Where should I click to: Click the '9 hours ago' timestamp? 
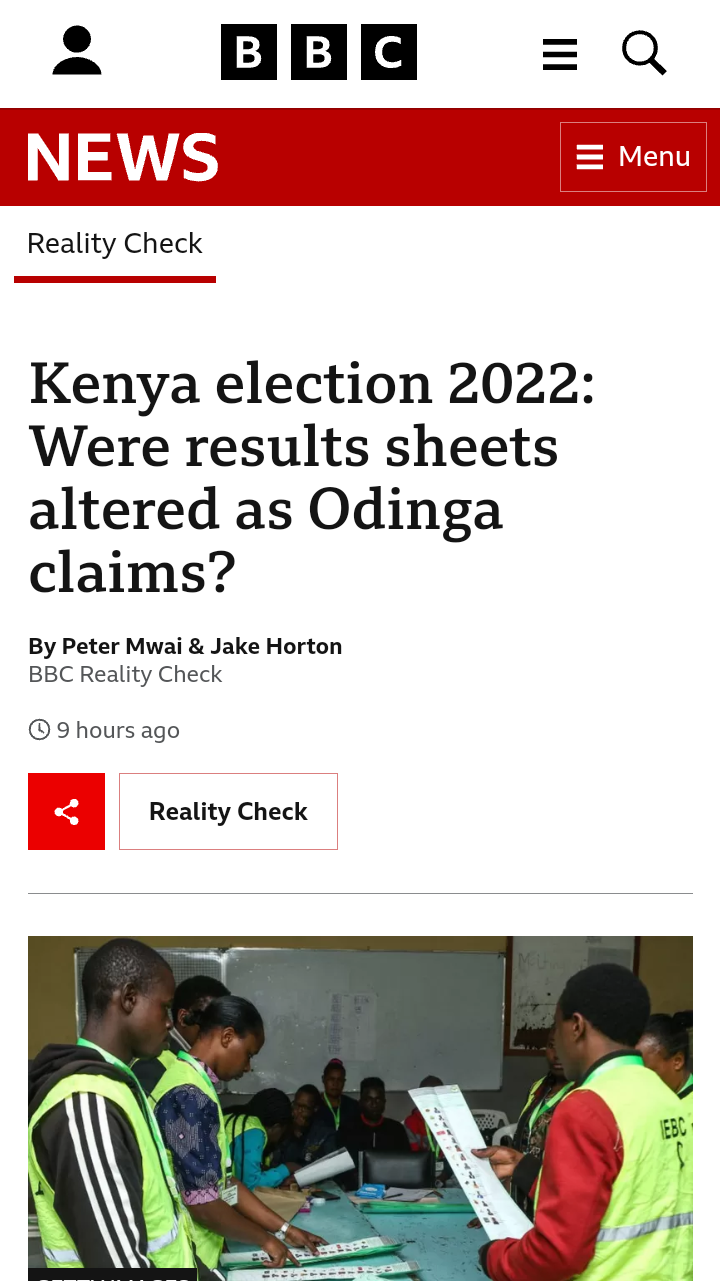click(118, 731)
